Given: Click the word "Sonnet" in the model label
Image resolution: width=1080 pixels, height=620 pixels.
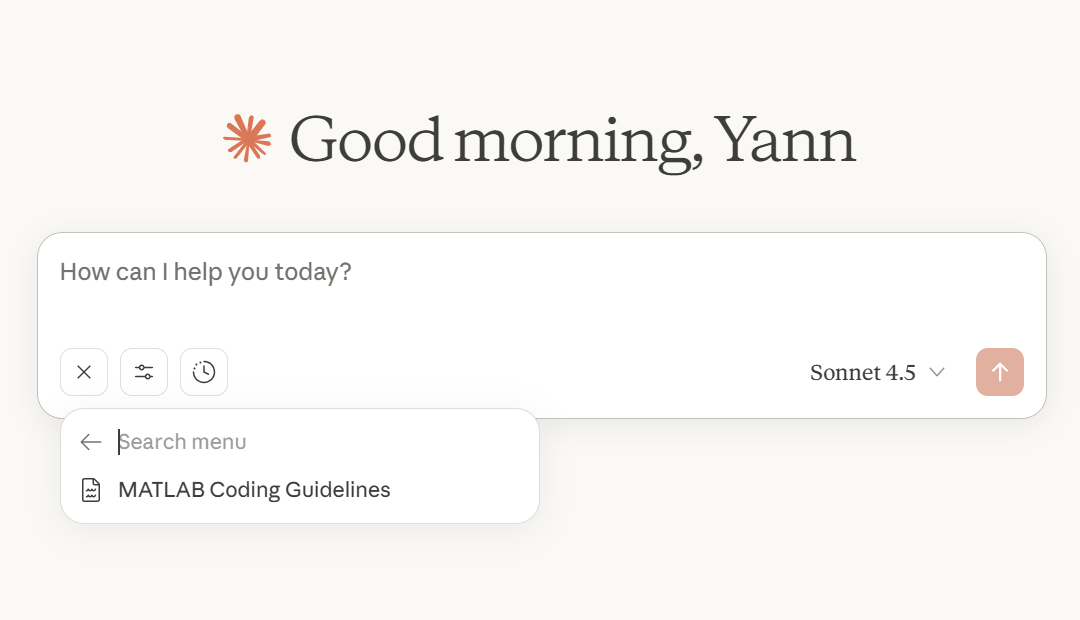Looking at the screenshot, I should pyautogui.click(x=845, y=373).
